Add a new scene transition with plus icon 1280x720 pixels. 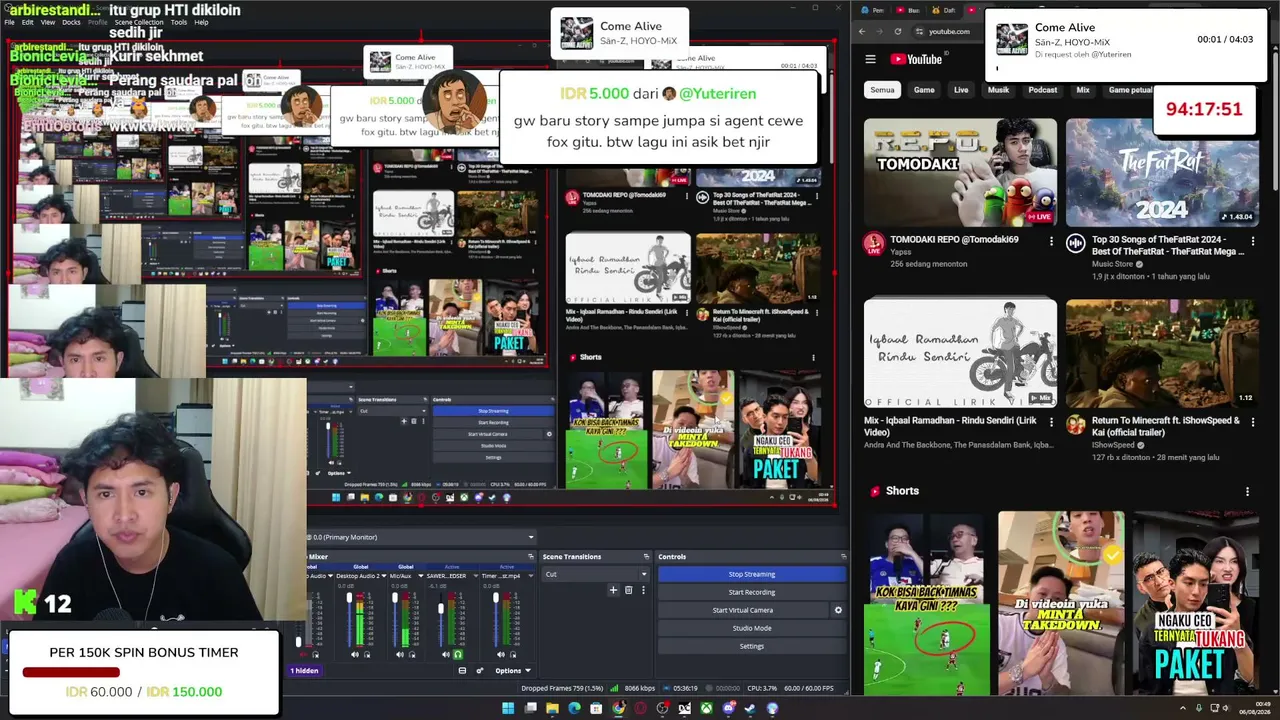tap(614, 590)
